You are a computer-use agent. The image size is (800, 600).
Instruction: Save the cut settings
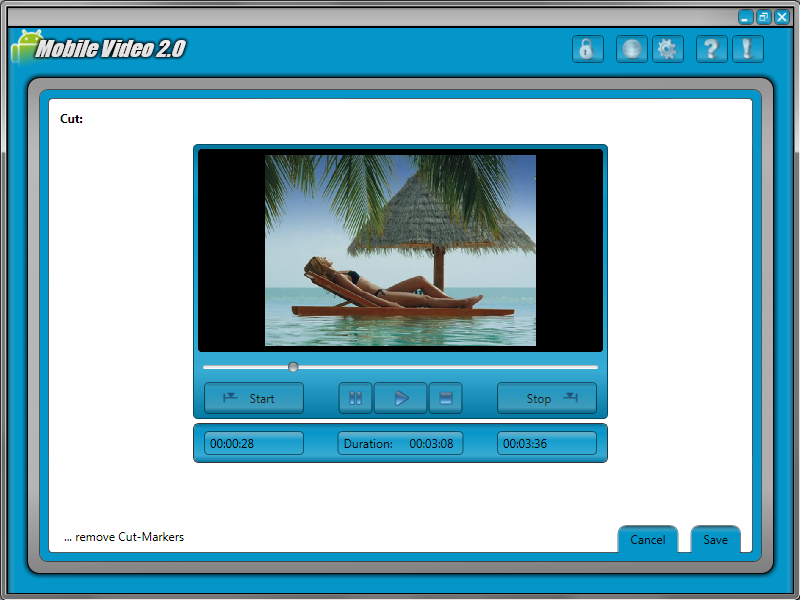click(715, 539)
